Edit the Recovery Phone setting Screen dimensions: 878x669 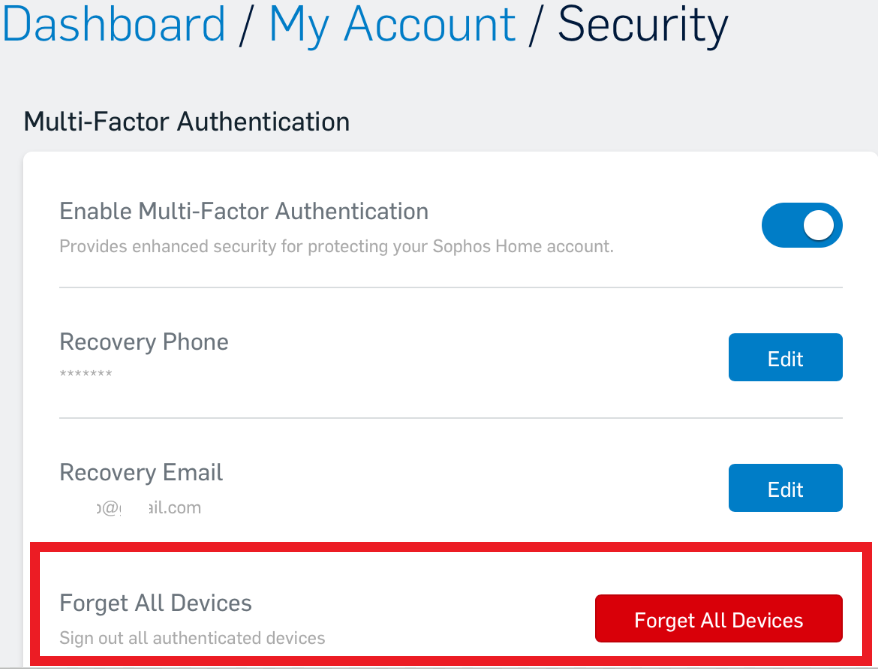coord(785,358)
